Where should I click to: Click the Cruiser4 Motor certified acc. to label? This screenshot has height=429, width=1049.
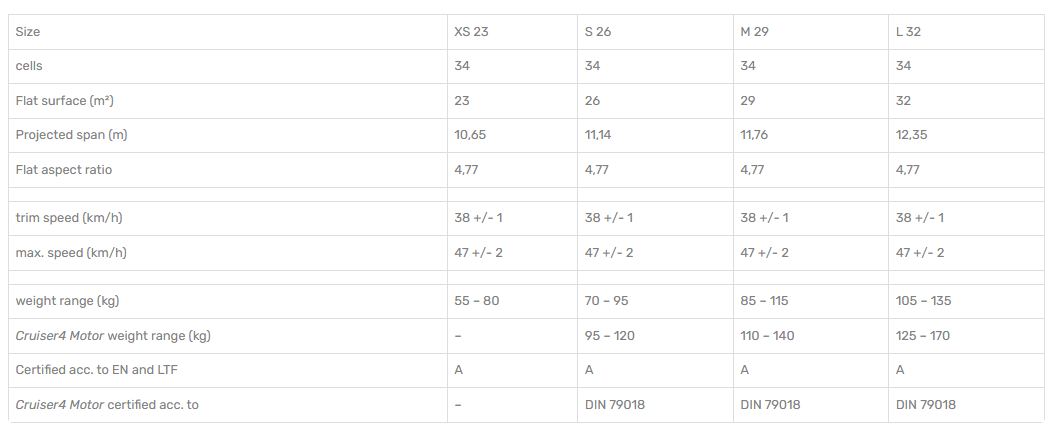[x=107, y=405]
